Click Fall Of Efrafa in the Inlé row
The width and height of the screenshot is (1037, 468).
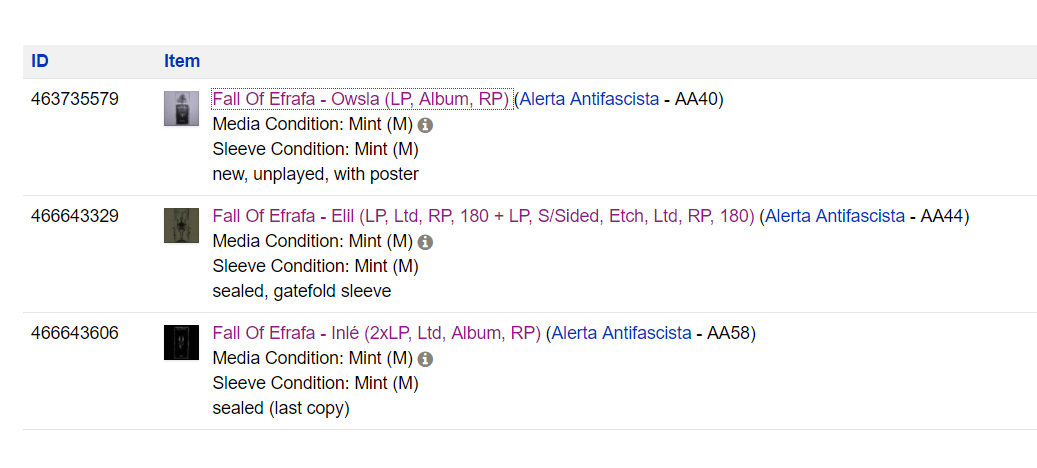tap(263, 333)
